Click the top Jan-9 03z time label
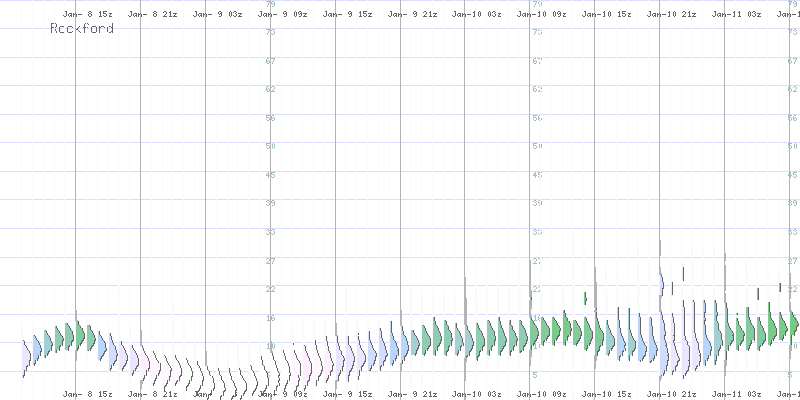The image size is (800, 400). 217,16
